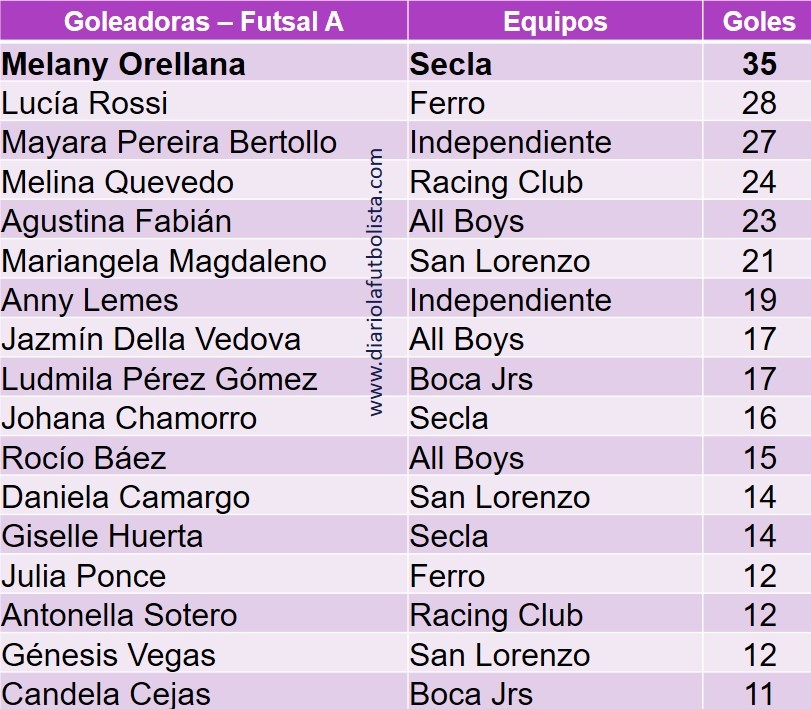Click the "Goleadoras – Futsal A" column header

coord(203,22)
